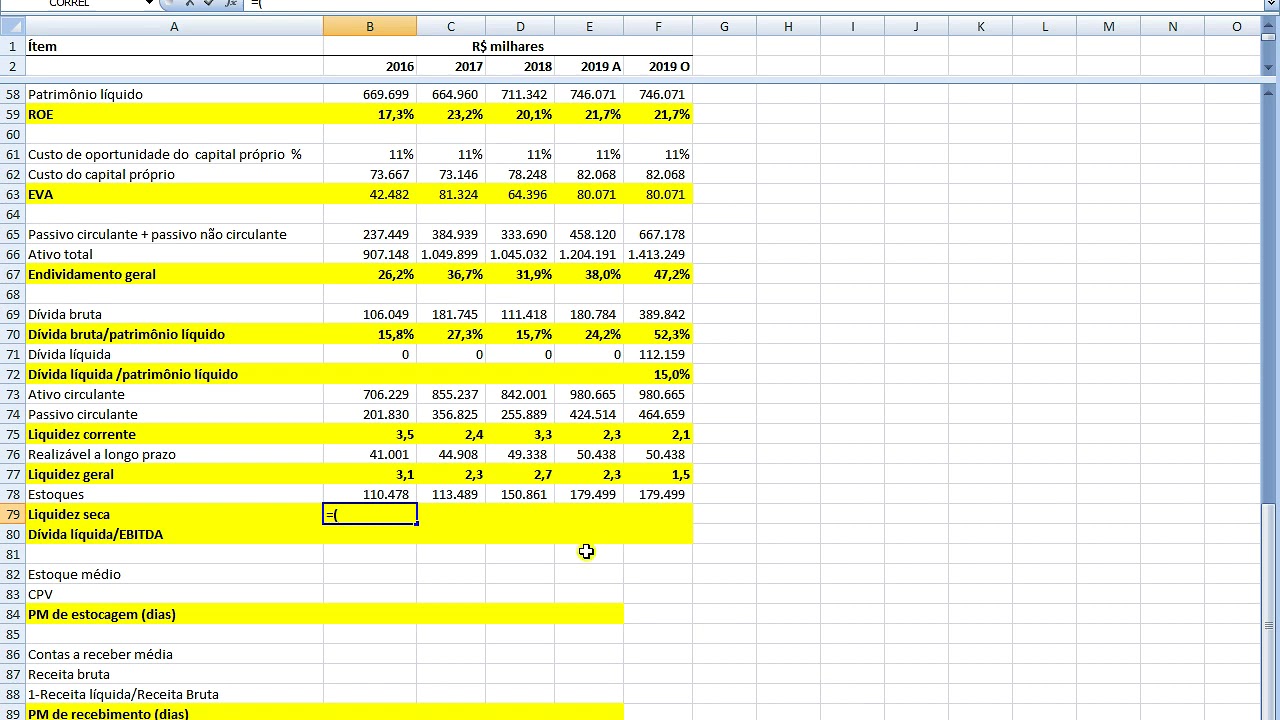Click the 'Dívida bruta' label cell
Image resolution: width=1280 pixels, height=720 pixels.
[174, 314]
